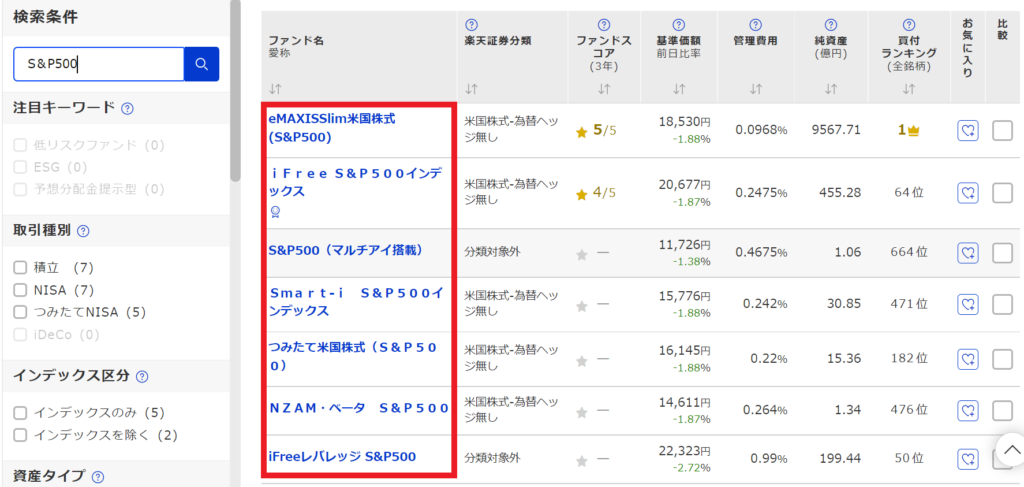
Task: Click the sidebar vertical scrollbar thumb
Action: 235,91
